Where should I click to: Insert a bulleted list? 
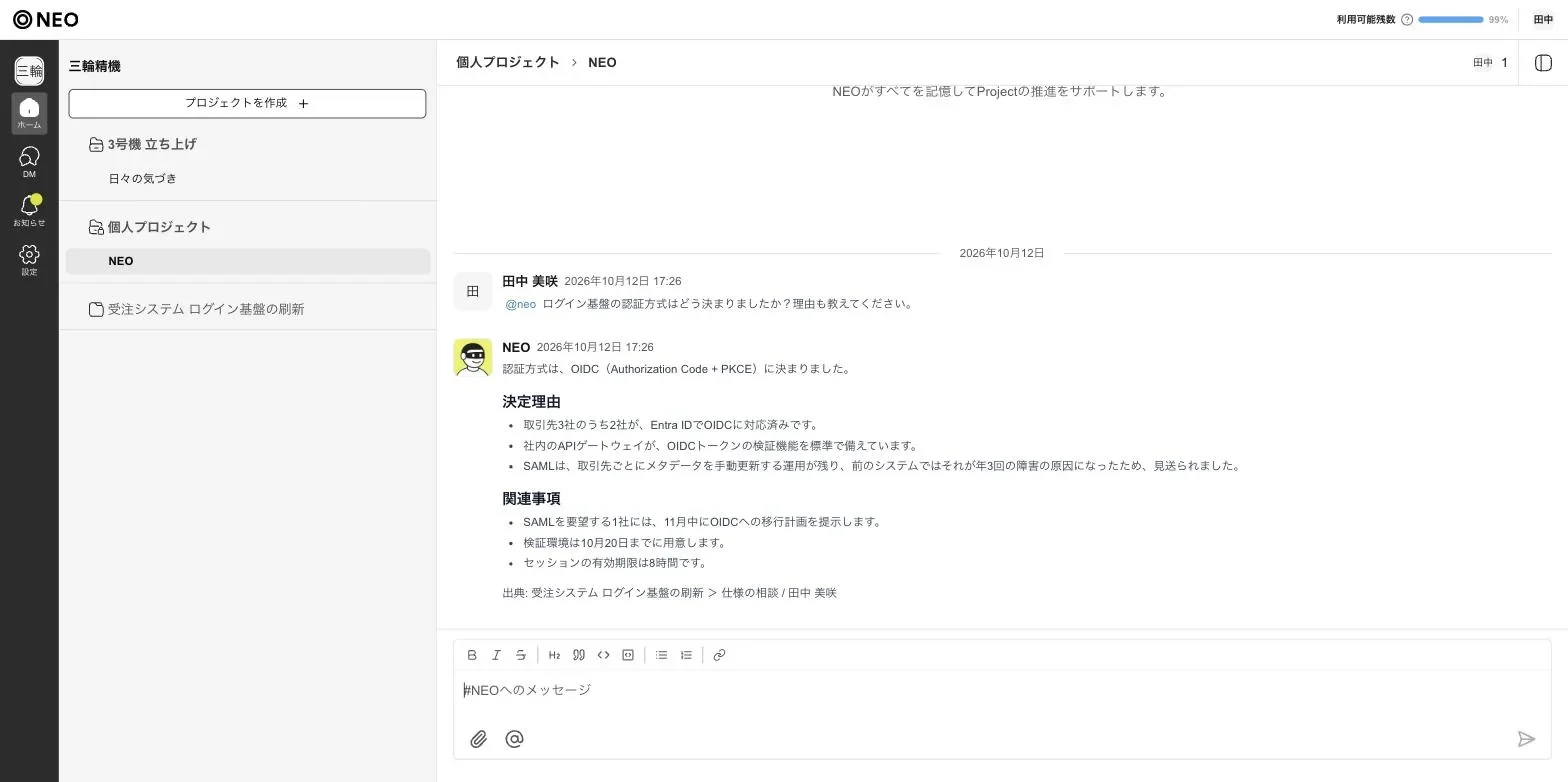661,655
